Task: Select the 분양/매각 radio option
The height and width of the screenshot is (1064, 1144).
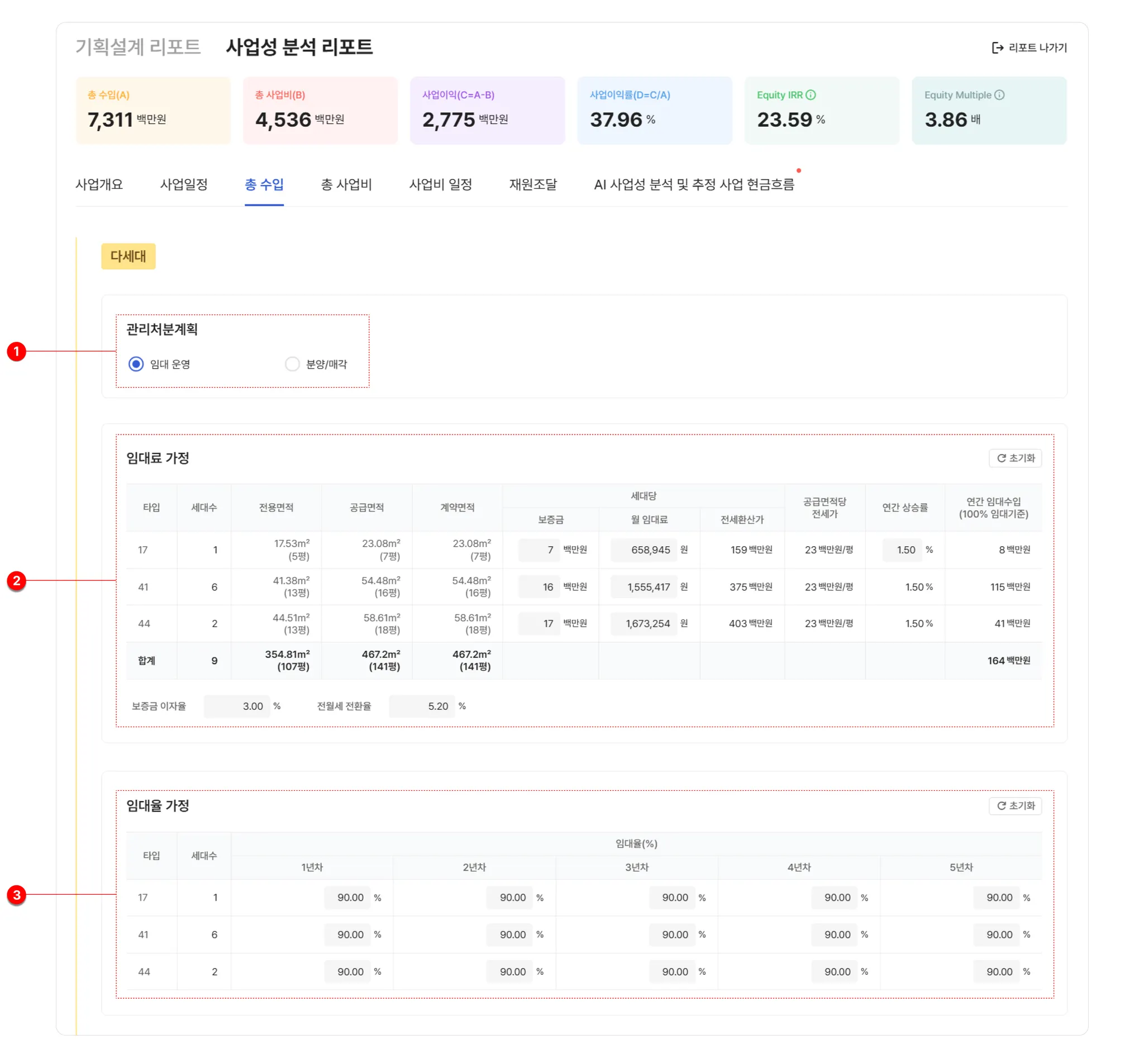Action: [292, 364]
